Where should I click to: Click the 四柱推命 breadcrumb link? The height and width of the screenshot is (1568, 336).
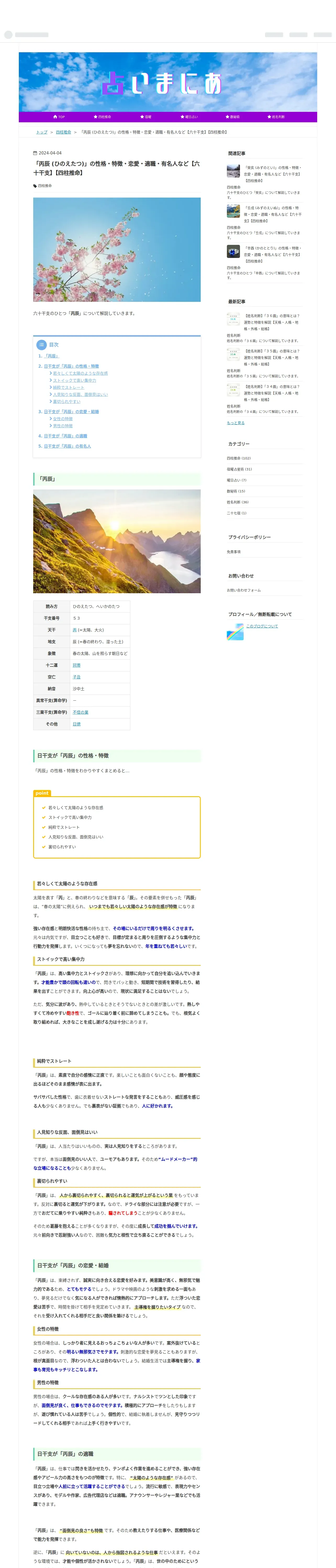tap(63, 132)
